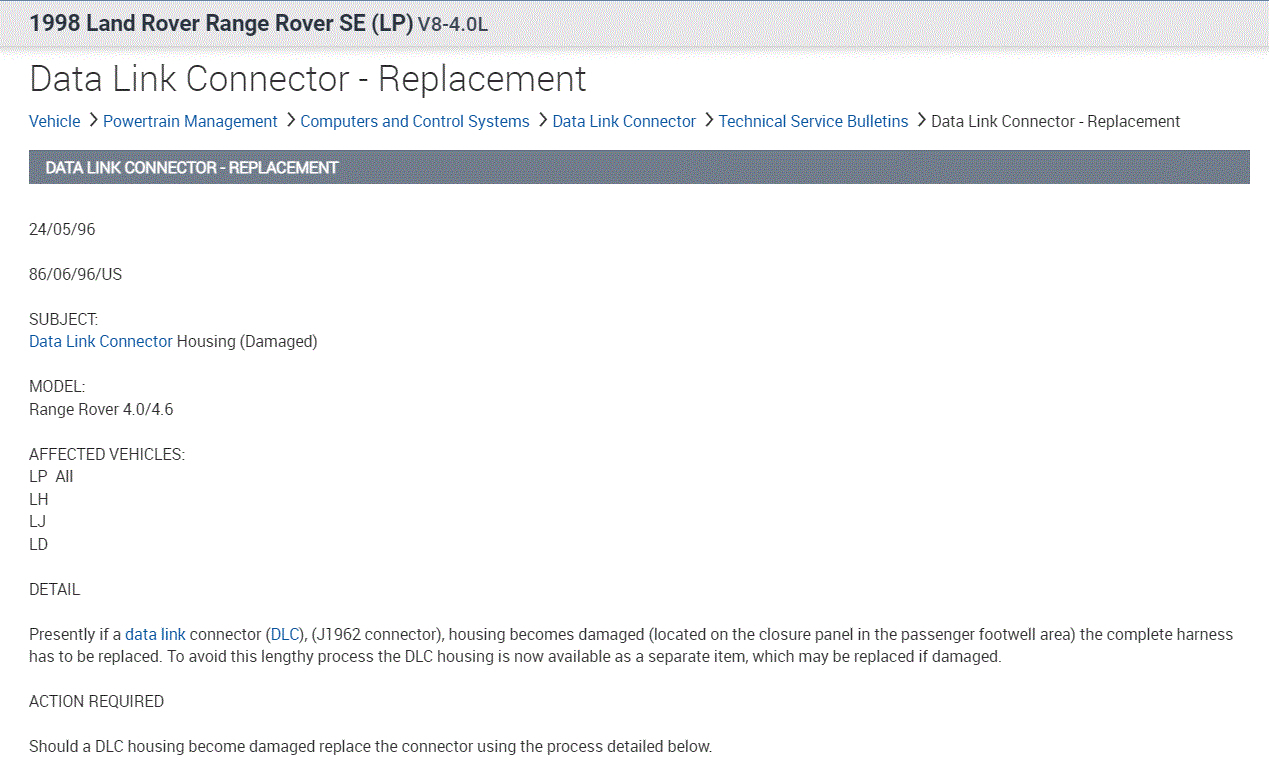The height and width of the screenshot is (766, 1269).
Task: Go to Computers and Control Systems
Action: [x=414, y=121]
